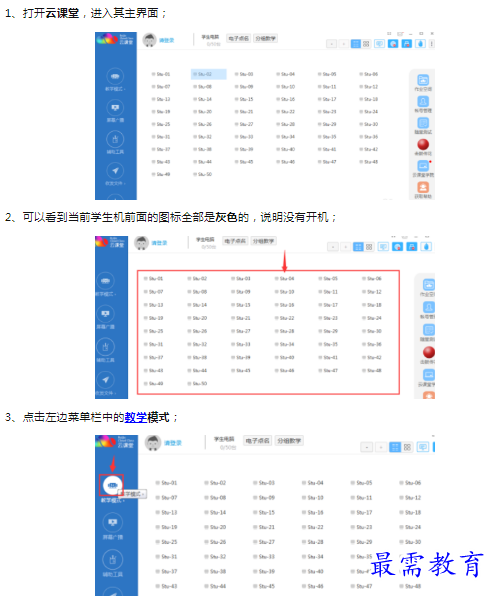Click 请登录 link in step 1 screenshot
Image resolution: width=492 pixels, height=596 pixels.
pyautogui.click(x=167, y=40)
